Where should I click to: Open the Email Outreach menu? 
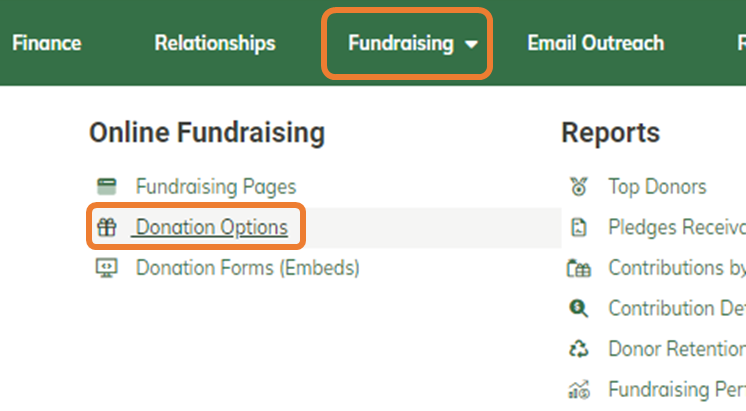tap(596, 43)
